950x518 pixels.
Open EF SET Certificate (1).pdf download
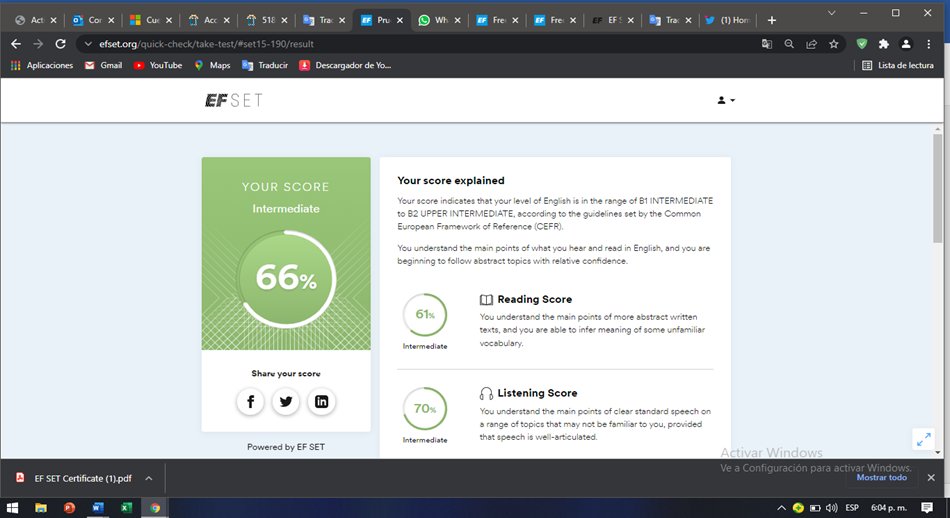(75, 478)
